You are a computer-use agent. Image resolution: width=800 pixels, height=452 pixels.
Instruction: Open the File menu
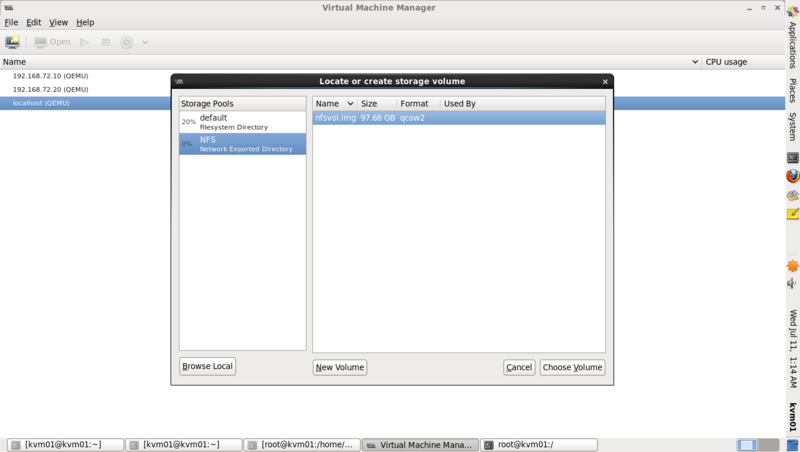[x=11, y=22]
